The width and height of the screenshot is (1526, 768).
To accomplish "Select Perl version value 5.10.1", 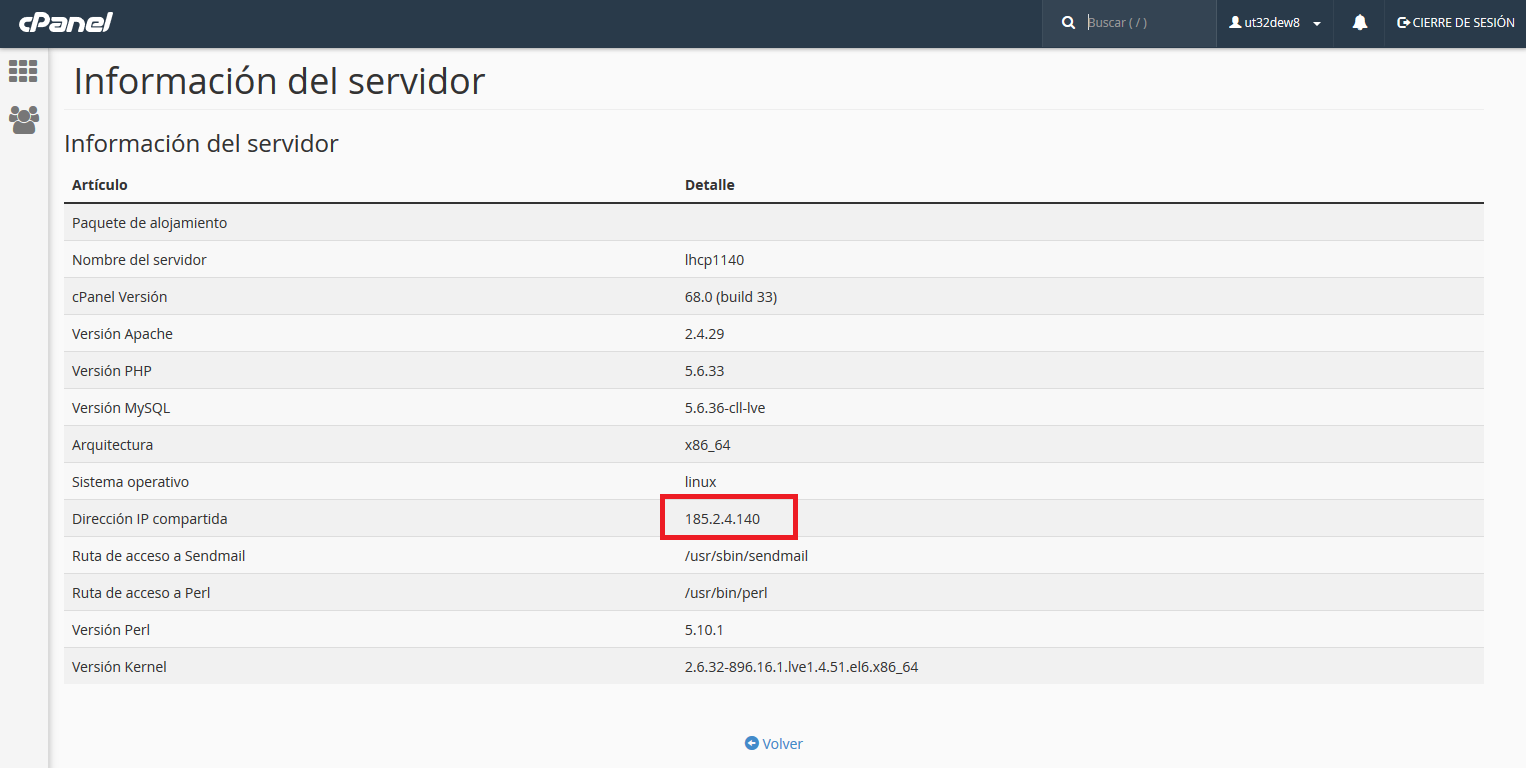I will pyautogui.click(x=704, y=630).
